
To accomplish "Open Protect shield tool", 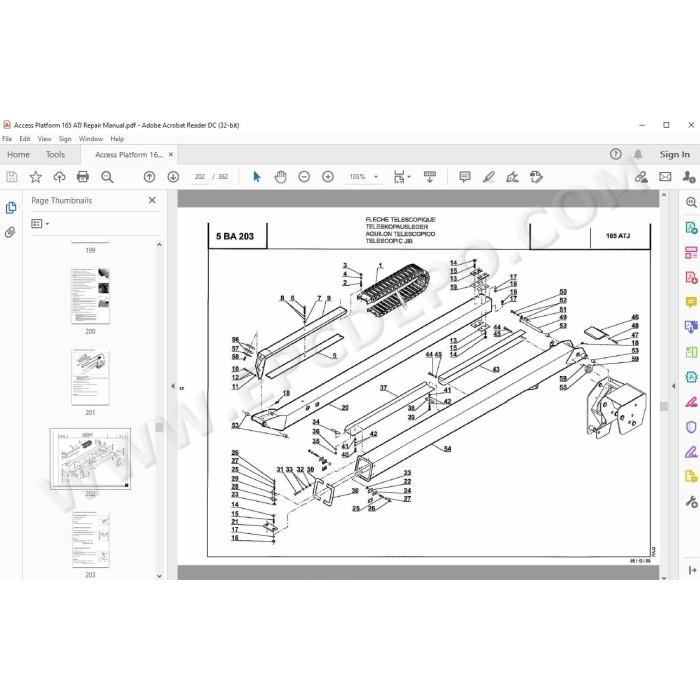I will (x=691, y=427).
